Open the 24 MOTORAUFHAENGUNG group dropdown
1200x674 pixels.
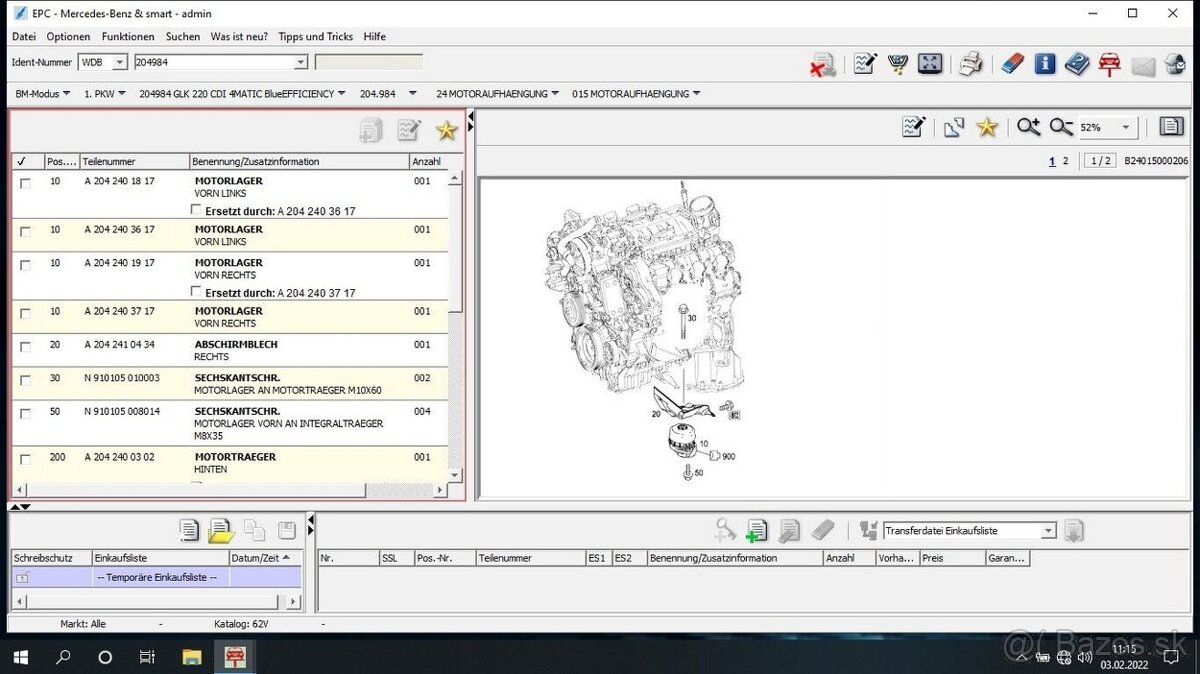[555, 94]
